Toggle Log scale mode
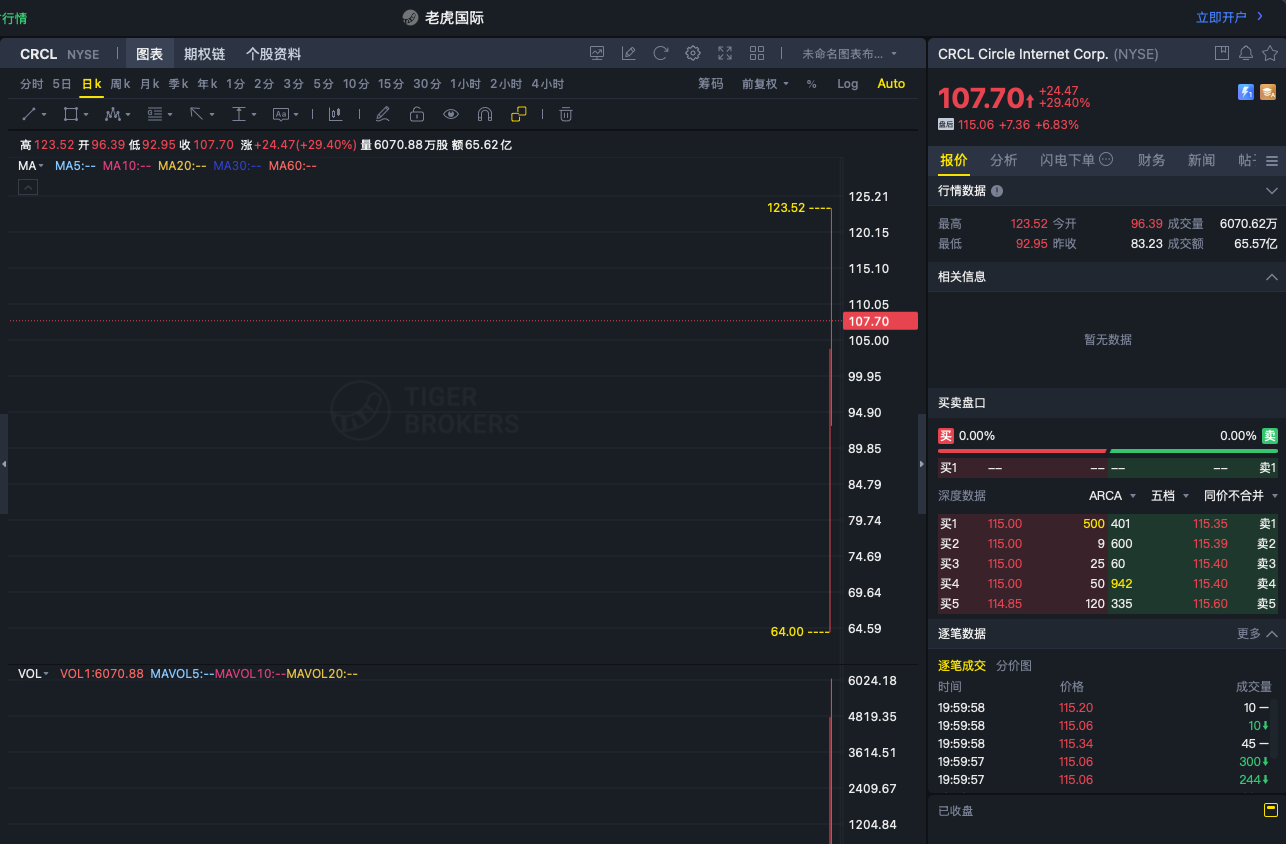Image resolution: width=1286 pixels, height=844 pixels. click(x=848, y=84)
